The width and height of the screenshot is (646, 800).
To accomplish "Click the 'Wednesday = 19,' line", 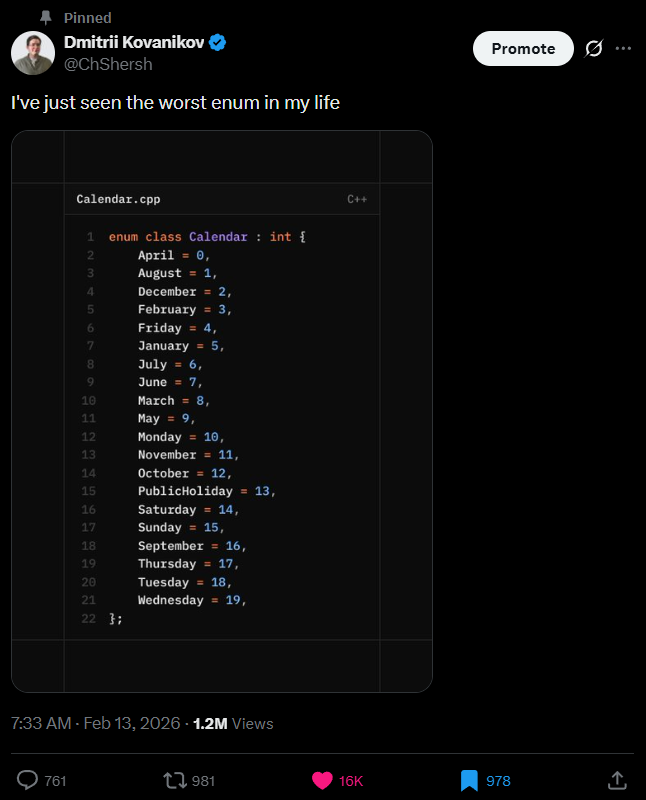I will (192, 599).
